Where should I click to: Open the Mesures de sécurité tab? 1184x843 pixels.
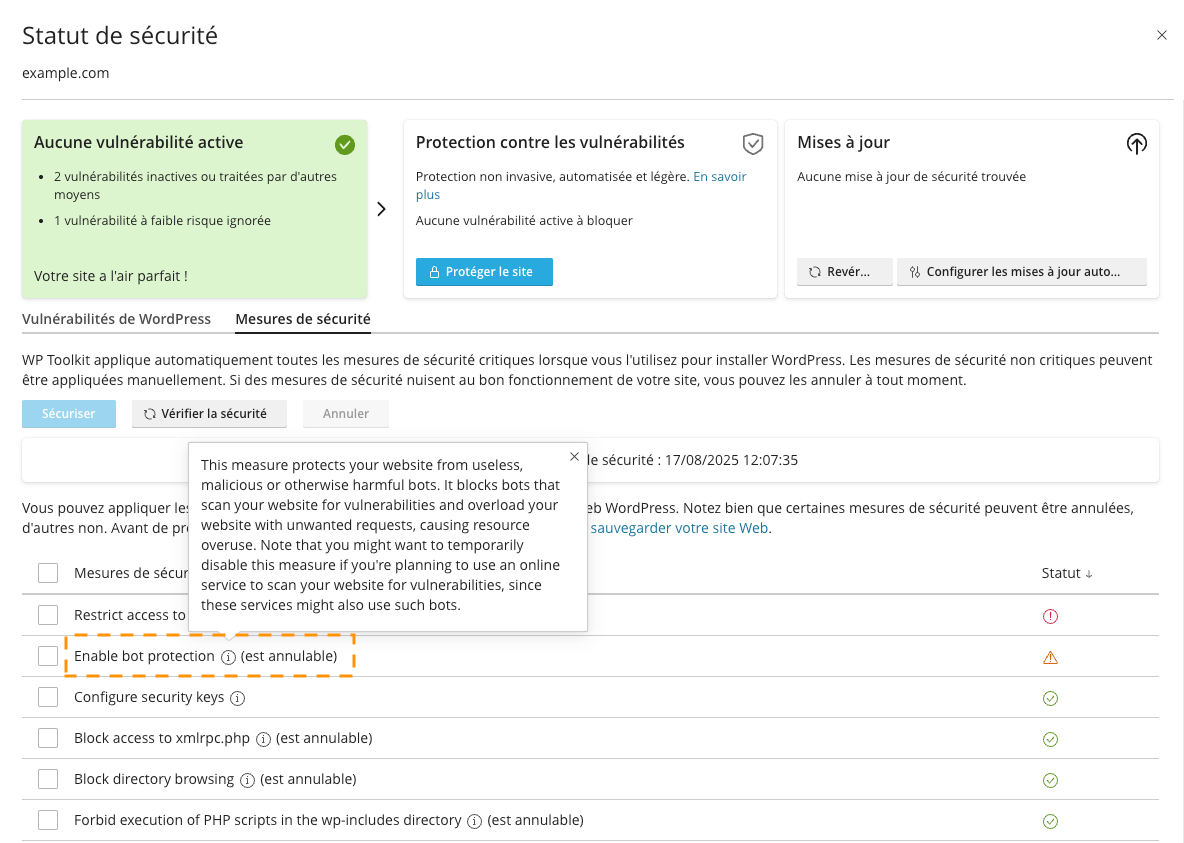click(x=303, y=319)
